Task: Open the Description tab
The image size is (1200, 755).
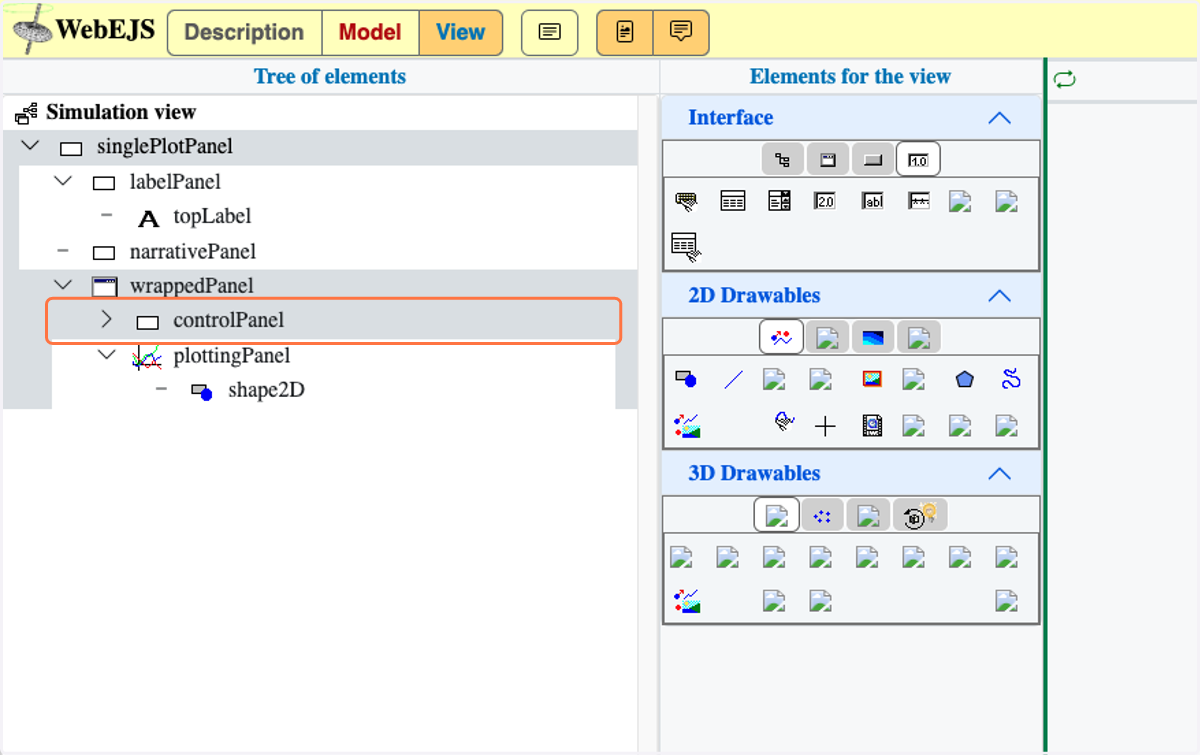Action: [x=244, y=32]
